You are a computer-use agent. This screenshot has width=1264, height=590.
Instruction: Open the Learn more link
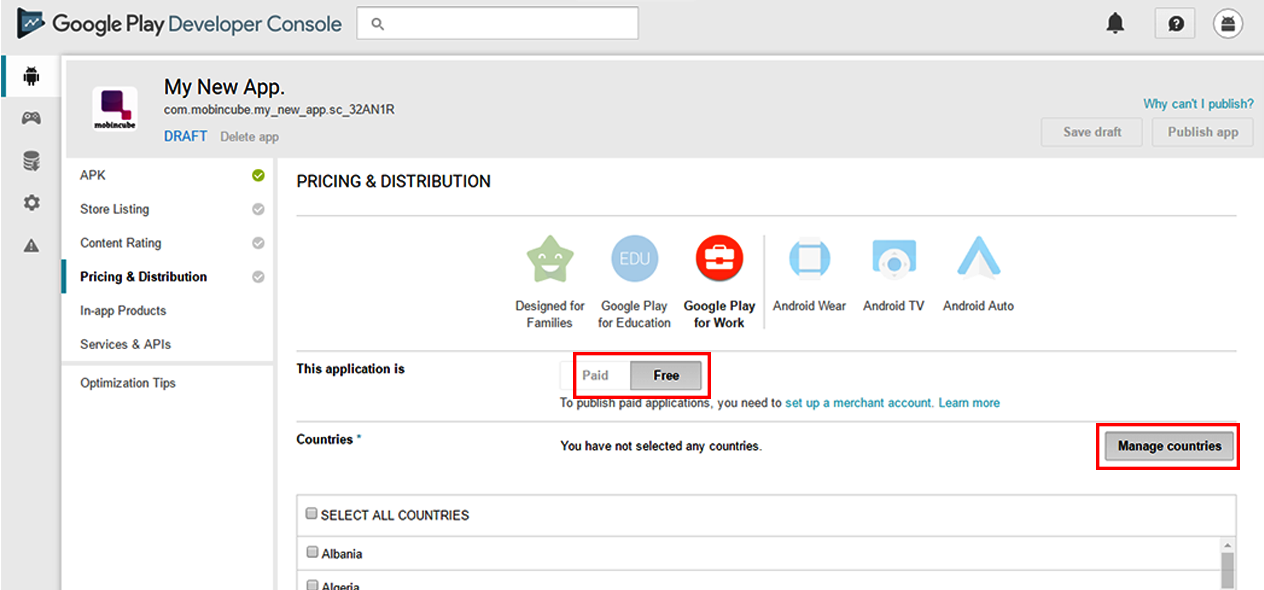point(969,403)
